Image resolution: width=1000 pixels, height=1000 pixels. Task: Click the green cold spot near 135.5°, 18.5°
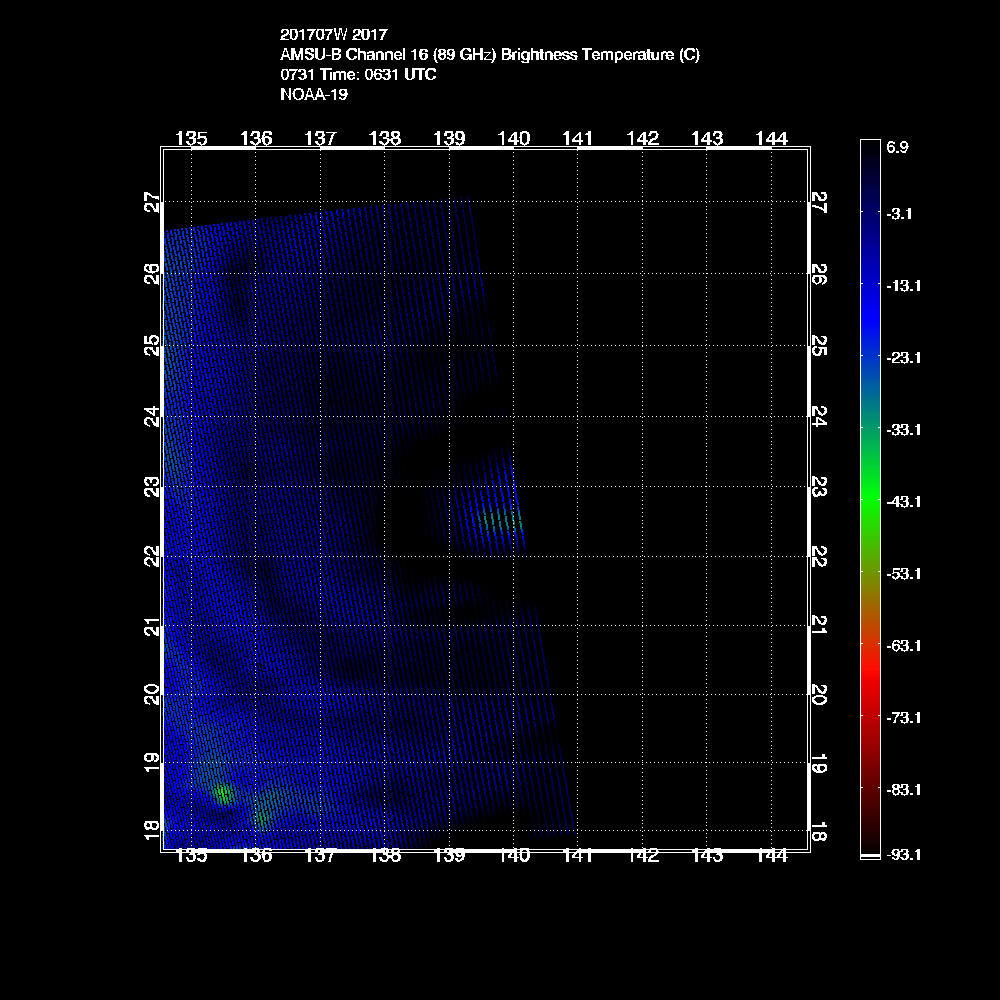222,794
